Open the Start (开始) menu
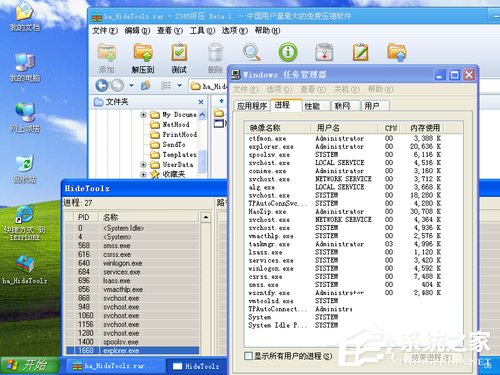The width and height of the screenshot is (500, 375). 29,366
